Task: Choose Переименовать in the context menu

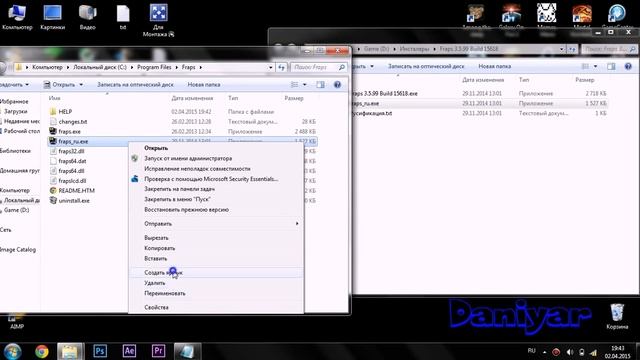Action: (x=216, y=293)
